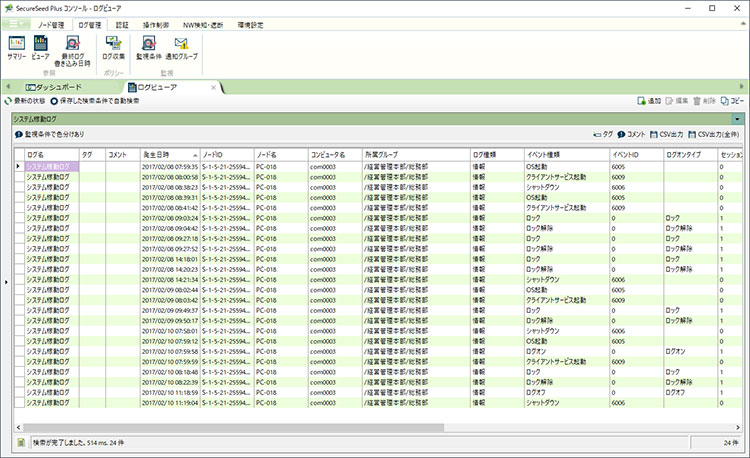This screenshot has height=458, width=750.
Task: Click the 編集 edit icon
Action: point(677,101)
